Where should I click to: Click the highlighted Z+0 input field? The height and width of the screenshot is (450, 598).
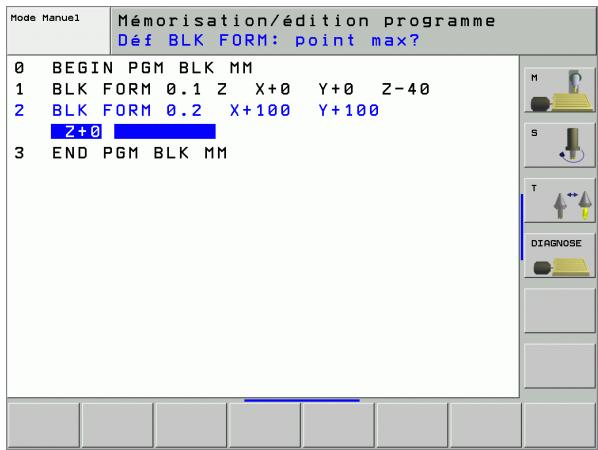click(76, 132)
